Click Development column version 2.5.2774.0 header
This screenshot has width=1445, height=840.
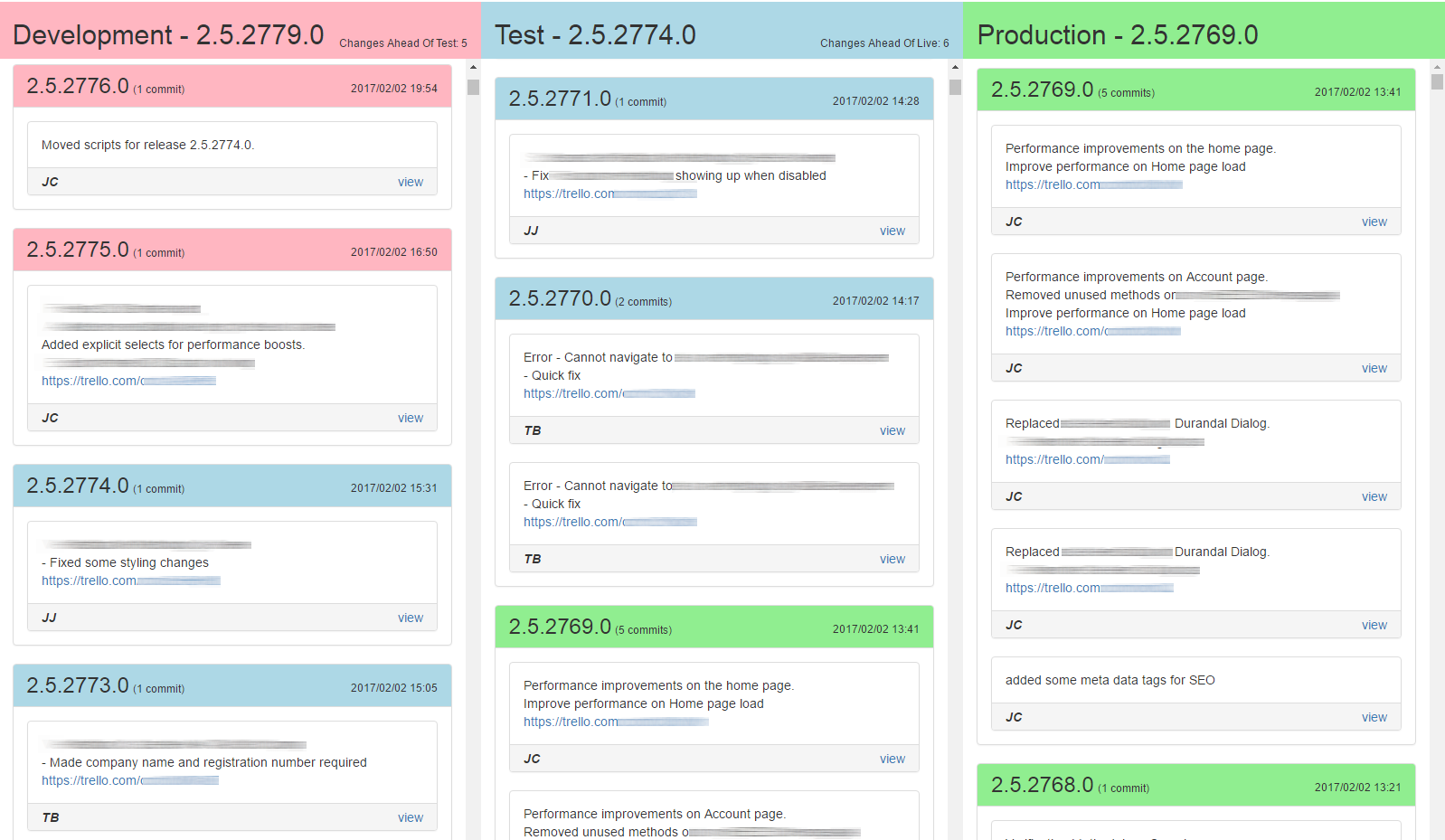(x=232, y=486)
